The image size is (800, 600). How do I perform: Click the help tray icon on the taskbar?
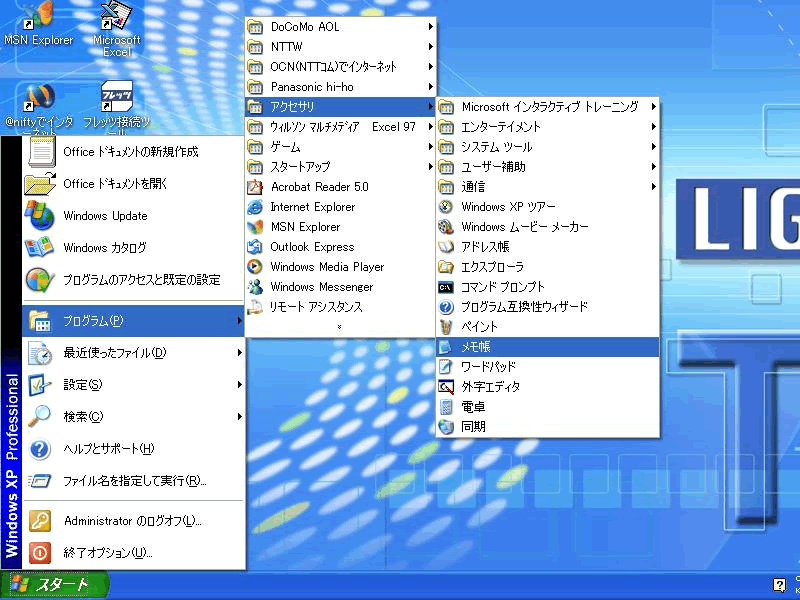[779, 585]
